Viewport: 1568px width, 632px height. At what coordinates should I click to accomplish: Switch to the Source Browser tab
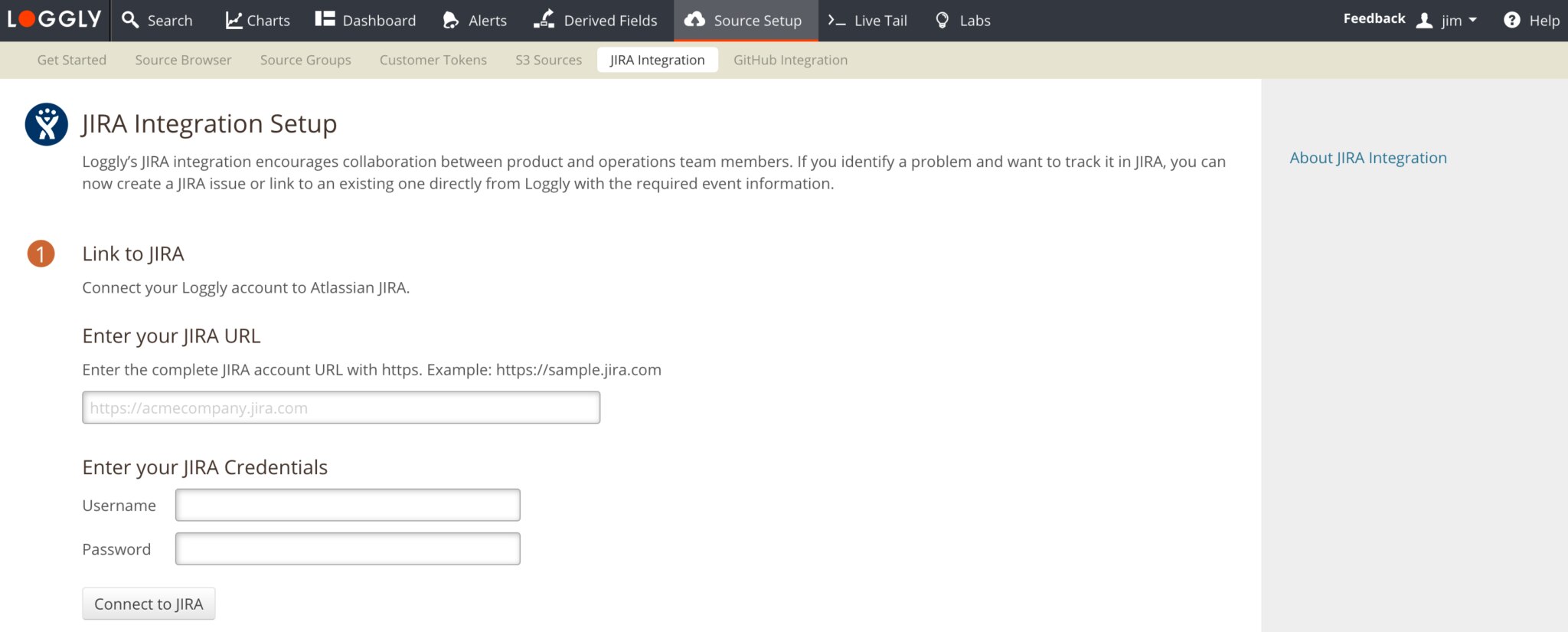(x=183, y=60)
